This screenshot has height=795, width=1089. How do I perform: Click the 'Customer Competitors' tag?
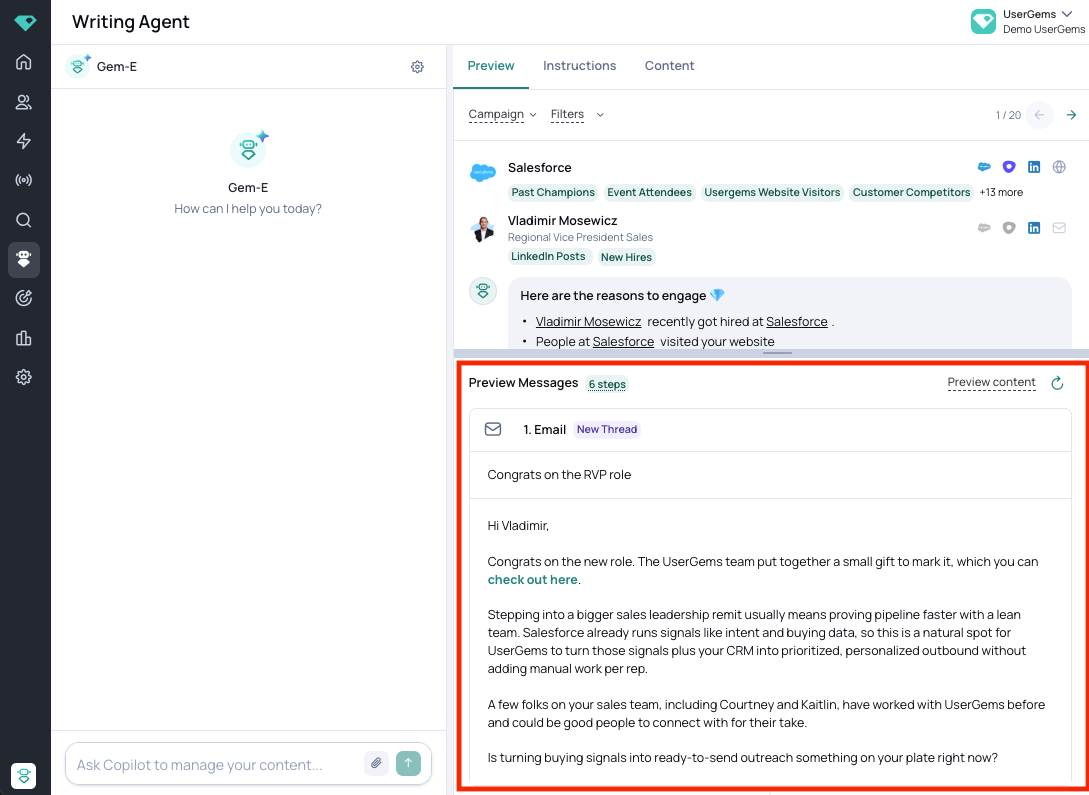(911, 192)
